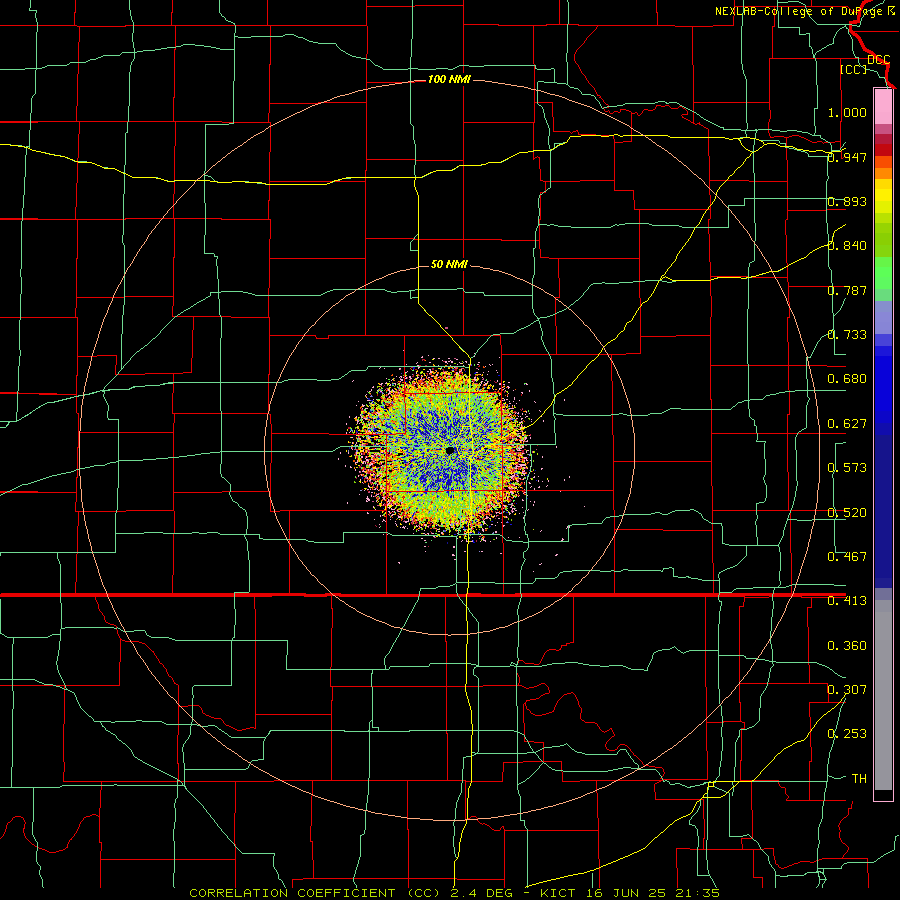
Task: Select the 0.467 scale label
Action: pyautogui.click(x=847, y=557)
